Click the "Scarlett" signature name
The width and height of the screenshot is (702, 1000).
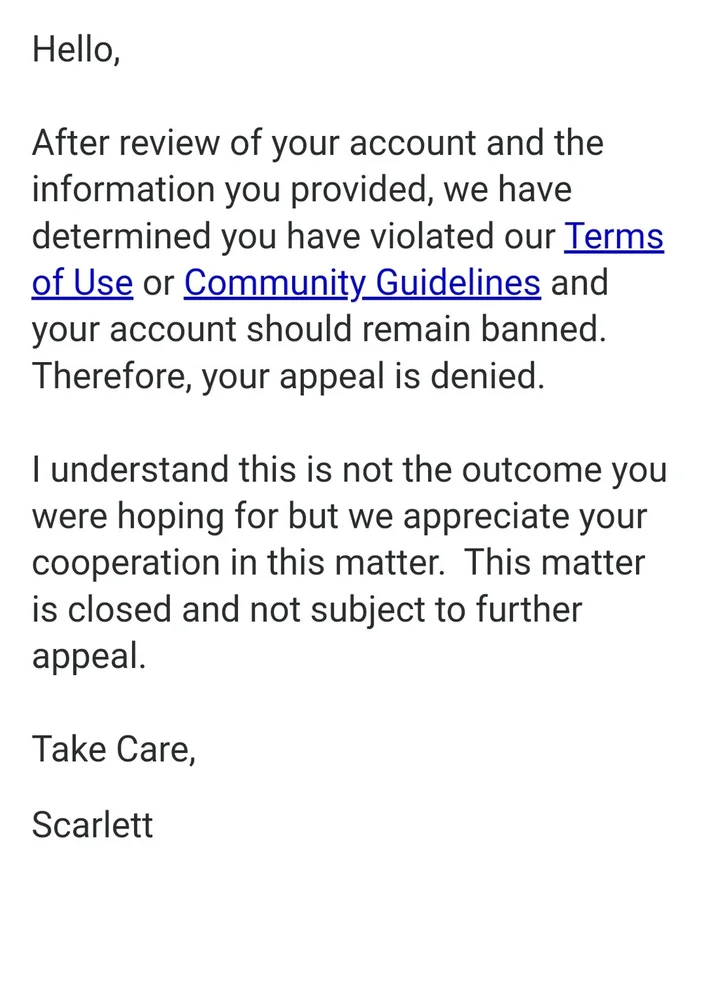tap(93, 825)
